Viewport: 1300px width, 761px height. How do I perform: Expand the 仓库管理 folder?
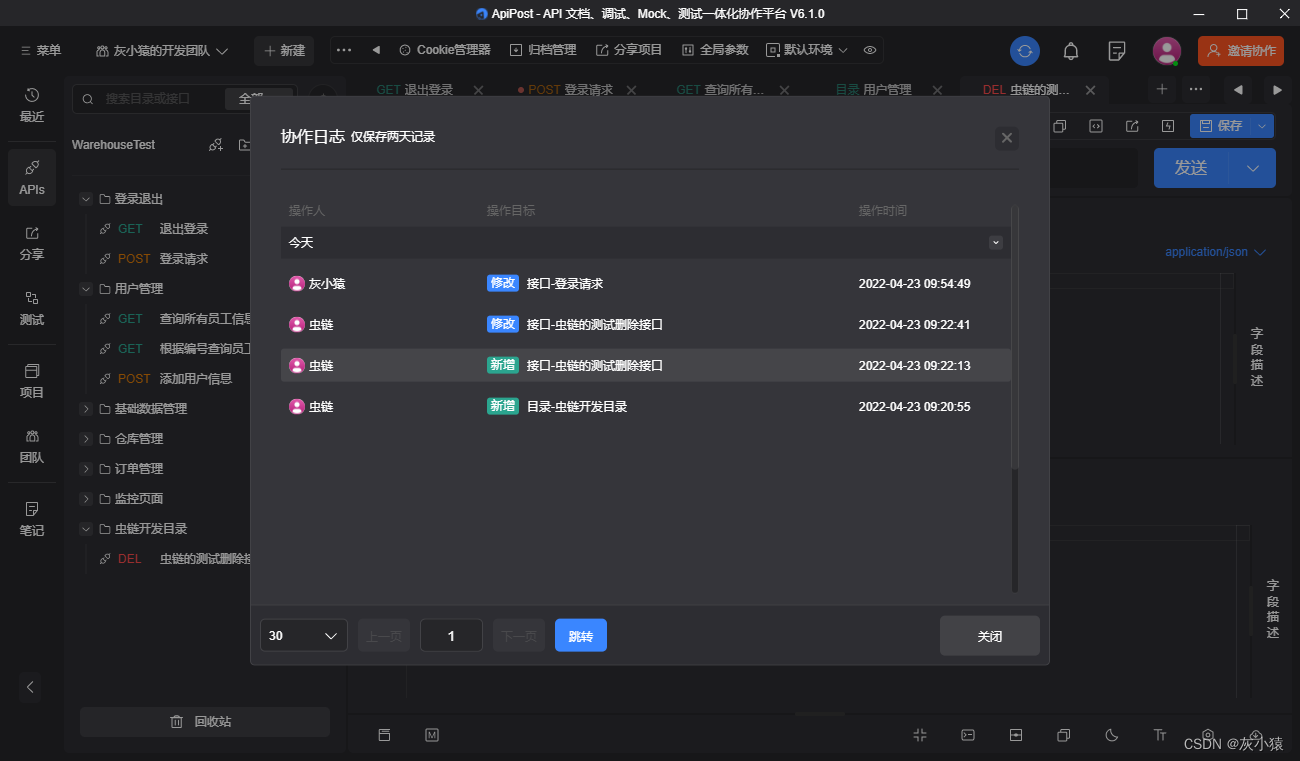[x=86, y=439]
